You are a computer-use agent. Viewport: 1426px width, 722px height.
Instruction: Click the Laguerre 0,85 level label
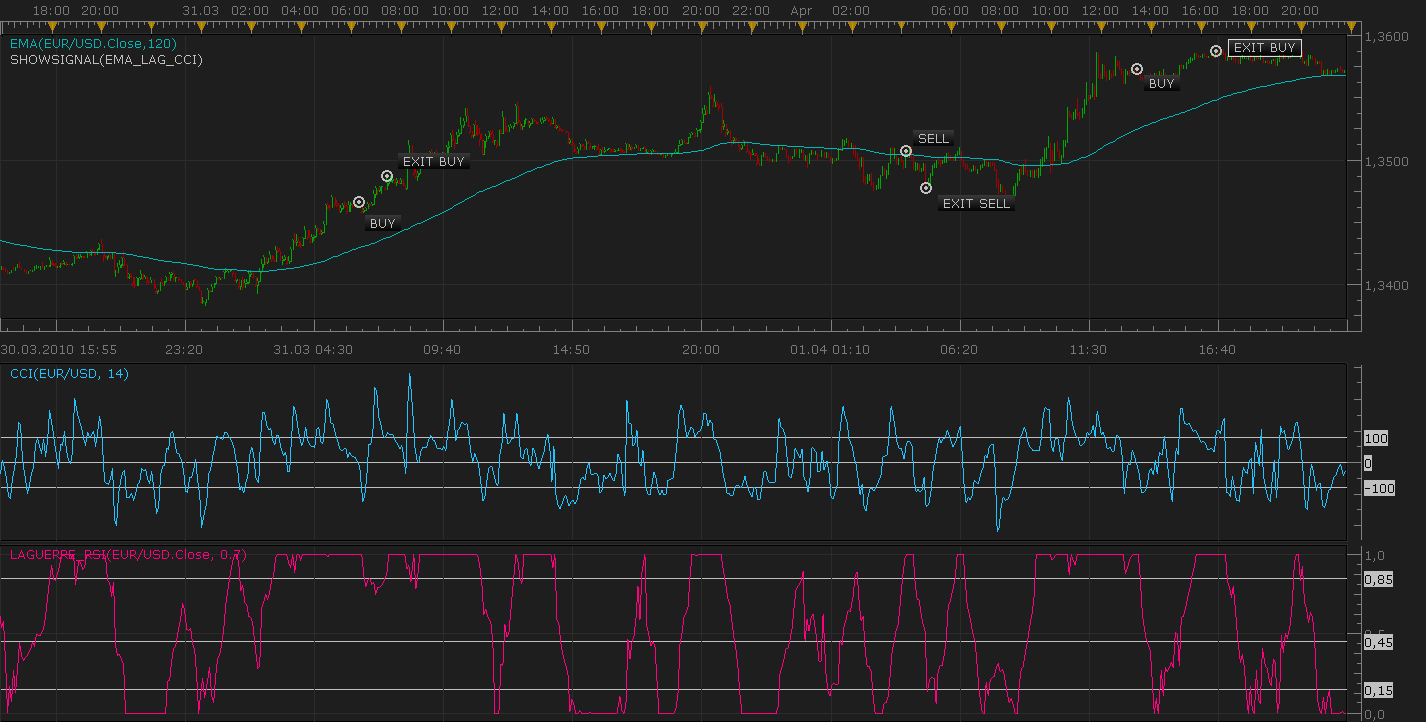point(1376,579)
